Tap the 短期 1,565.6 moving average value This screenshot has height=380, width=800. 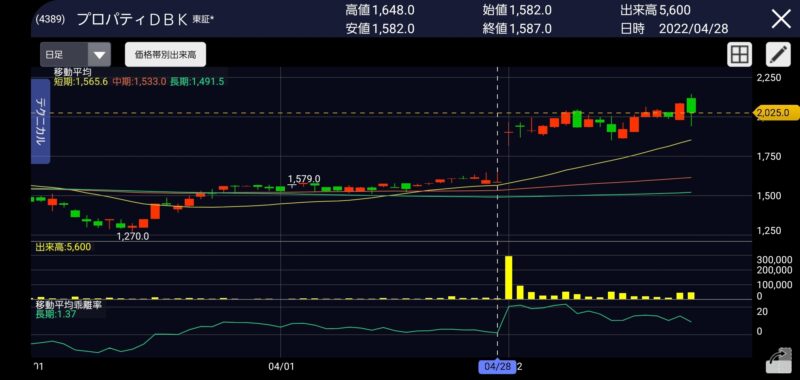click(x=81, y=81)
